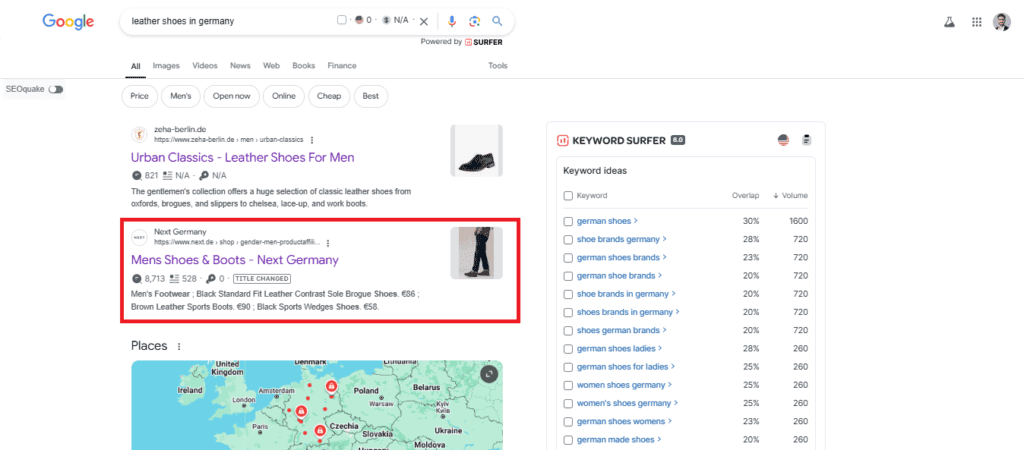
Task: Switch to the Images search tab
Action: [166, 66]
